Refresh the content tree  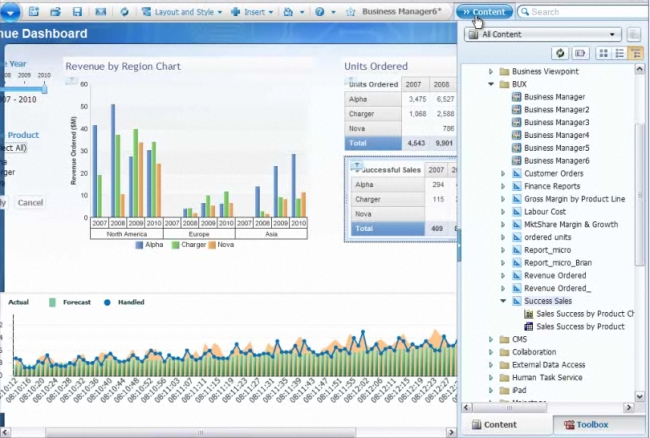click(x=560, y=53)
